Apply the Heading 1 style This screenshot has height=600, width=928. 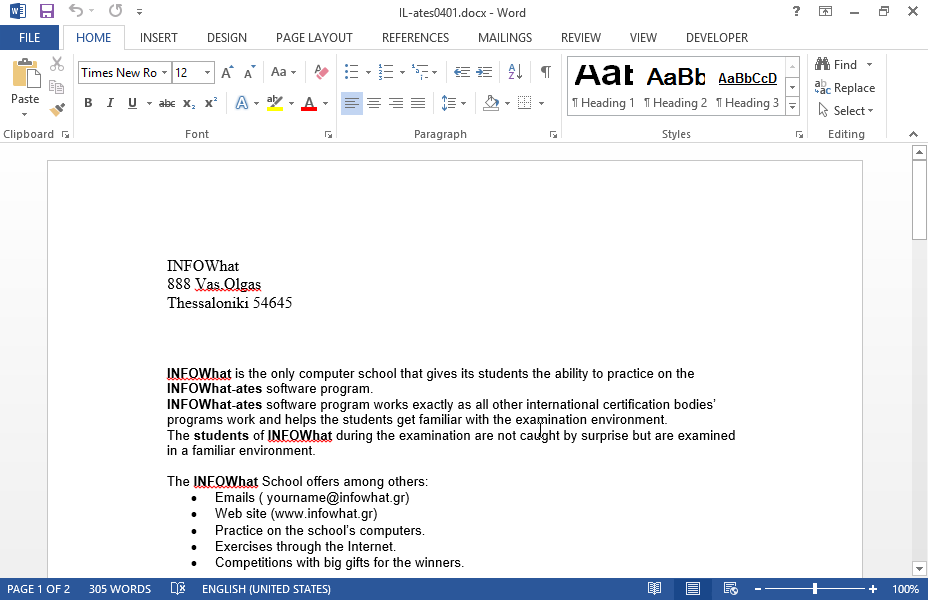pyautogui.click(x=604, y=86)
